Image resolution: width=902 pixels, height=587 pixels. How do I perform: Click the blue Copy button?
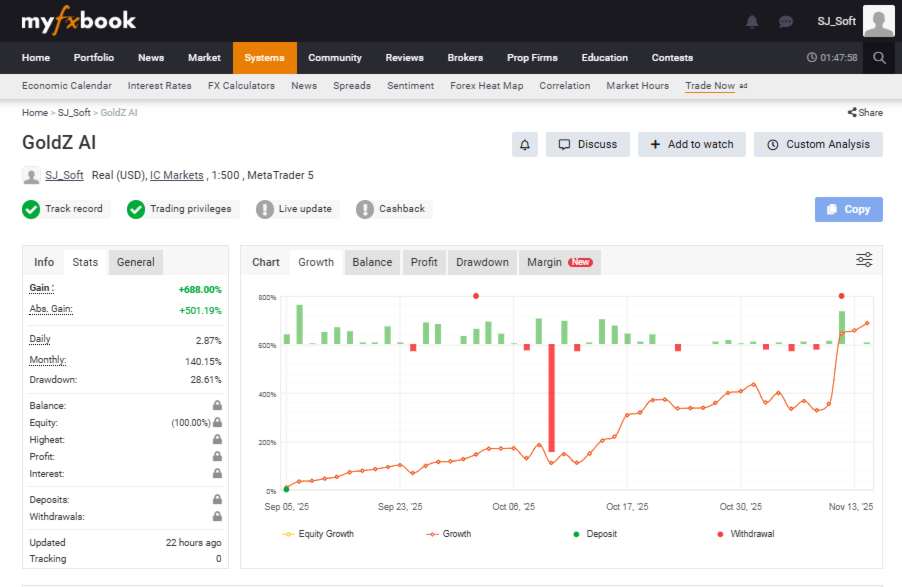(849, 209)
